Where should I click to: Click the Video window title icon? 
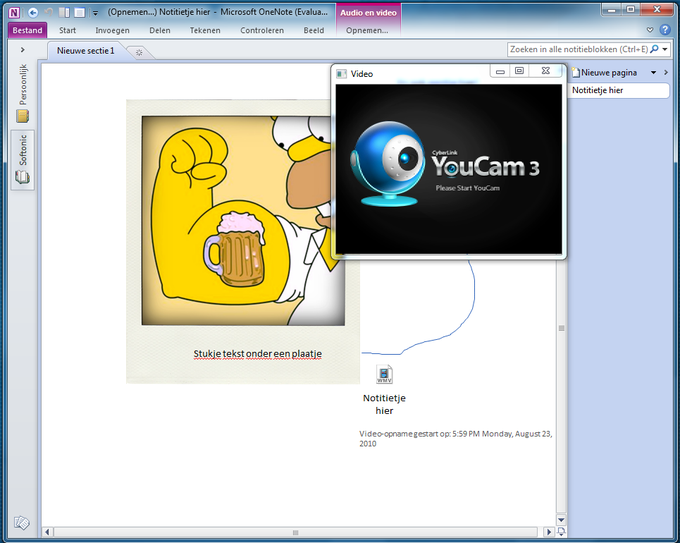[x=341, y=74]
